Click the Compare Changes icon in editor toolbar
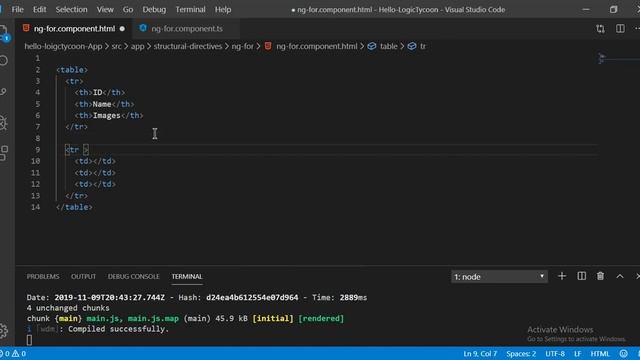The image size is (640, 360). tap(600, 29)
